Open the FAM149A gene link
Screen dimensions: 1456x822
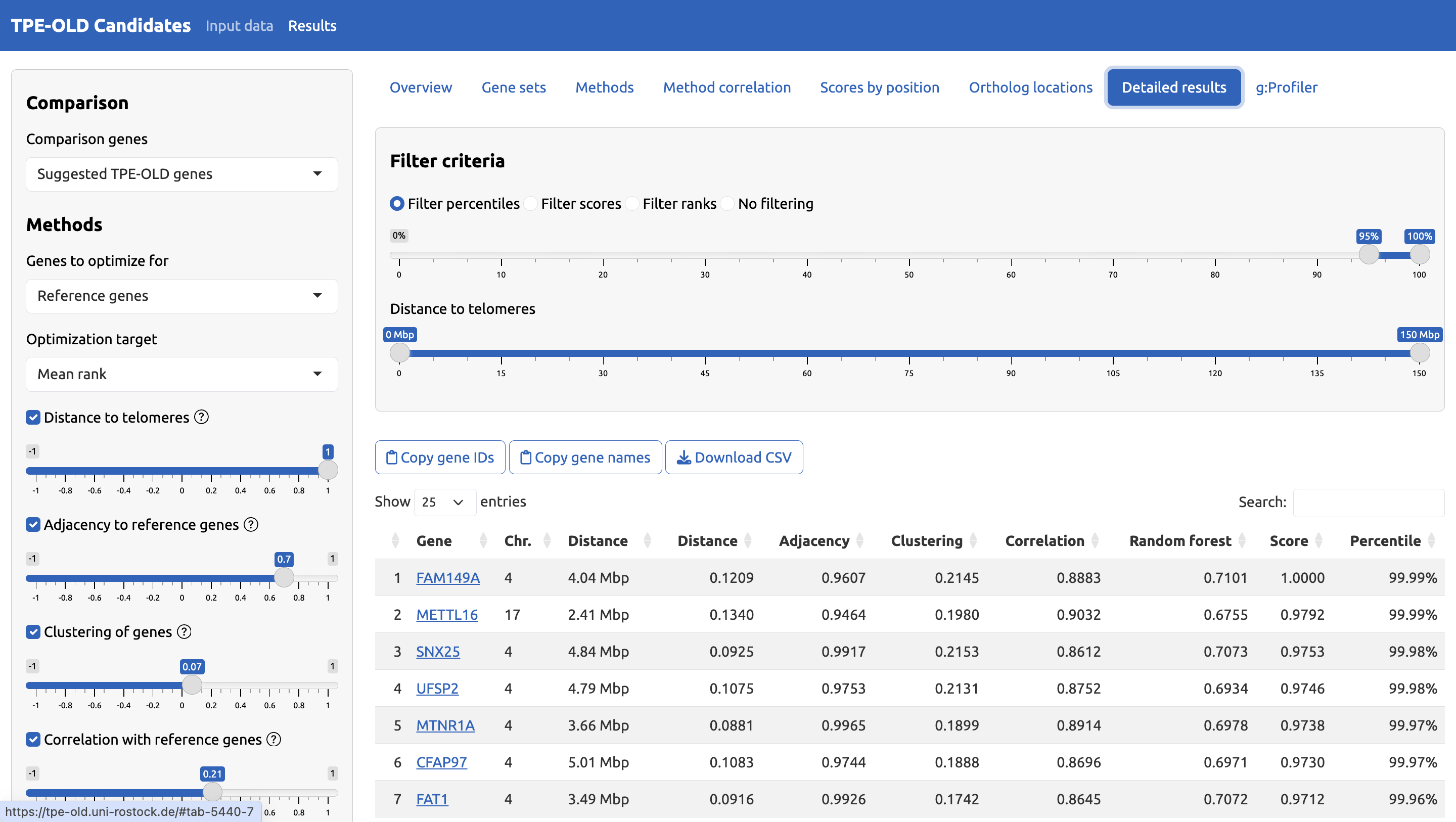coord(447,577)
